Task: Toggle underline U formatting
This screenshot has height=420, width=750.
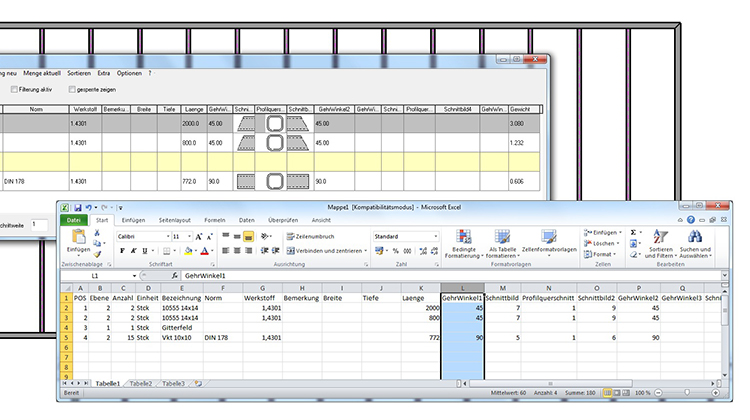Action: pyautogui.click(x=144, y=251)
